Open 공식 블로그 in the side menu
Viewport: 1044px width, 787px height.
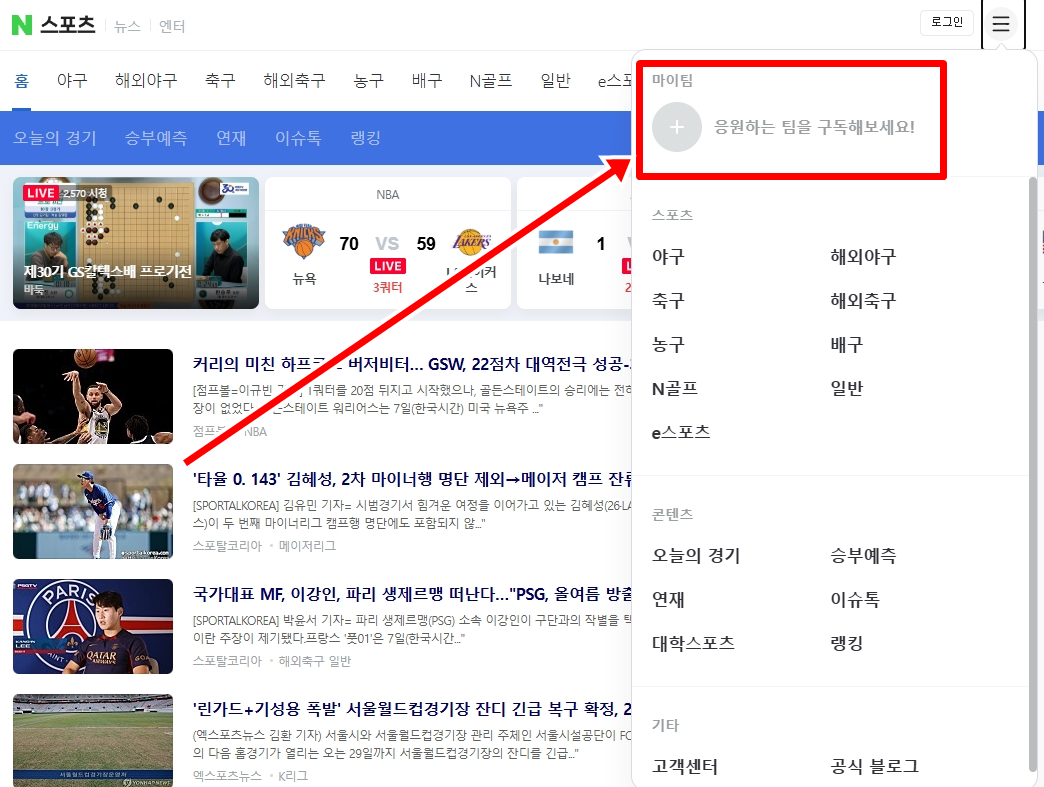click(x=874, y=767)
